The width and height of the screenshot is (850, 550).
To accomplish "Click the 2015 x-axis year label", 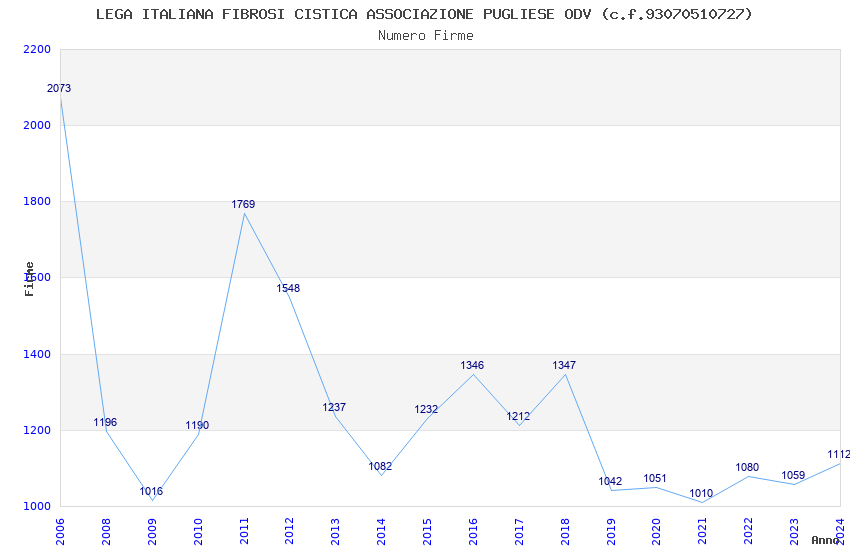I will pos(428,532).
